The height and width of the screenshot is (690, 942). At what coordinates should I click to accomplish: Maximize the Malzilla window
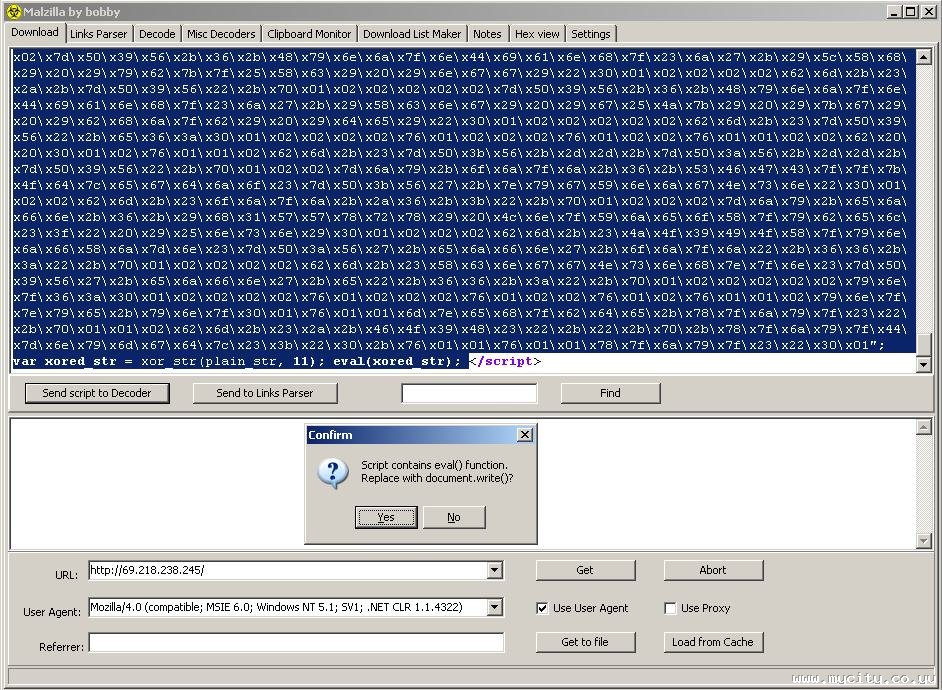point(911,11)
